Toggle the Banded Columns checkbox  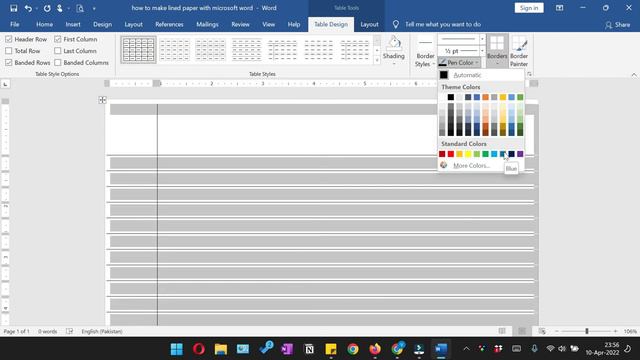pyautogui.click(x=58, y=62)
